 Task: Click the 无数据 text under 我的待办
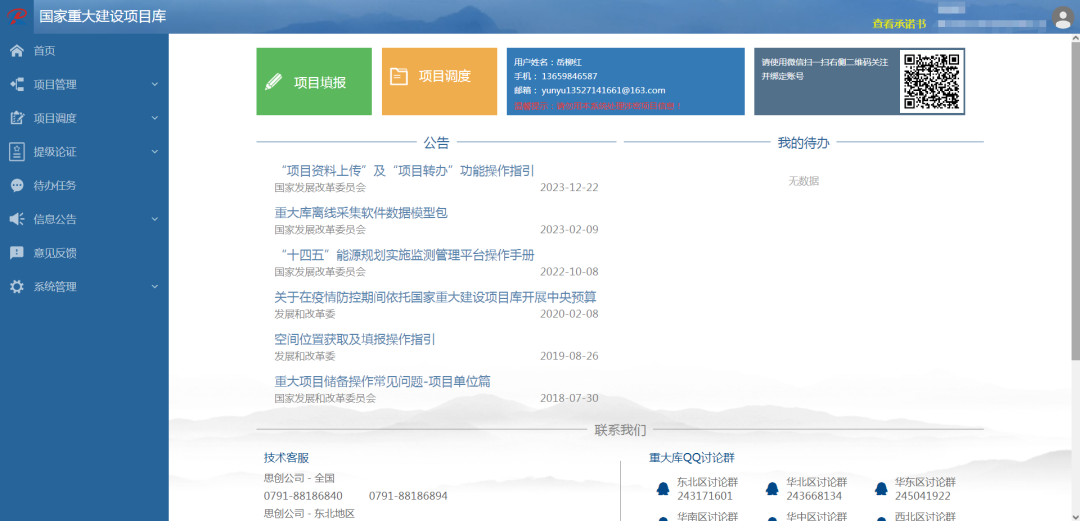pyautogui.click(x=804, y=181)
